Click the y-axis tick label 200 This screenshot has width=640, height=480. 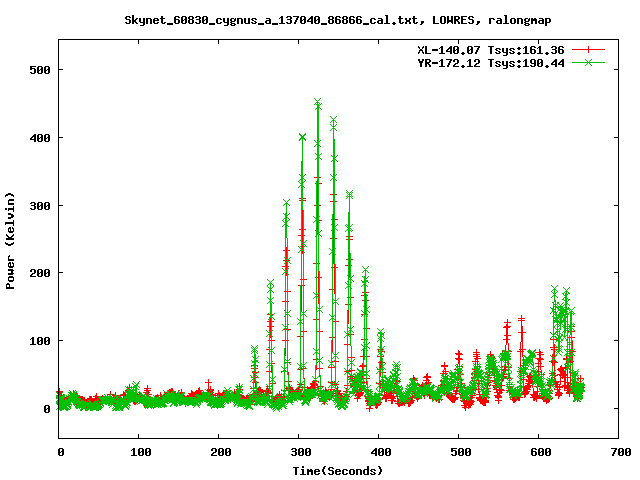40,273
